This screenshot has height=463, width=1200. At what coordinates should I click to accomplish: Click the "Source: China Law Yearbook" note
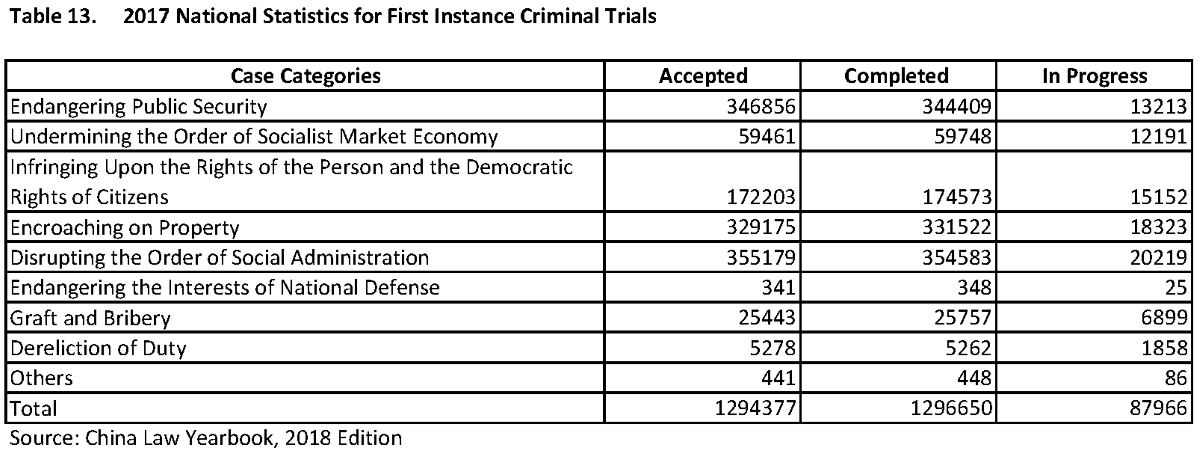(206, 438)
